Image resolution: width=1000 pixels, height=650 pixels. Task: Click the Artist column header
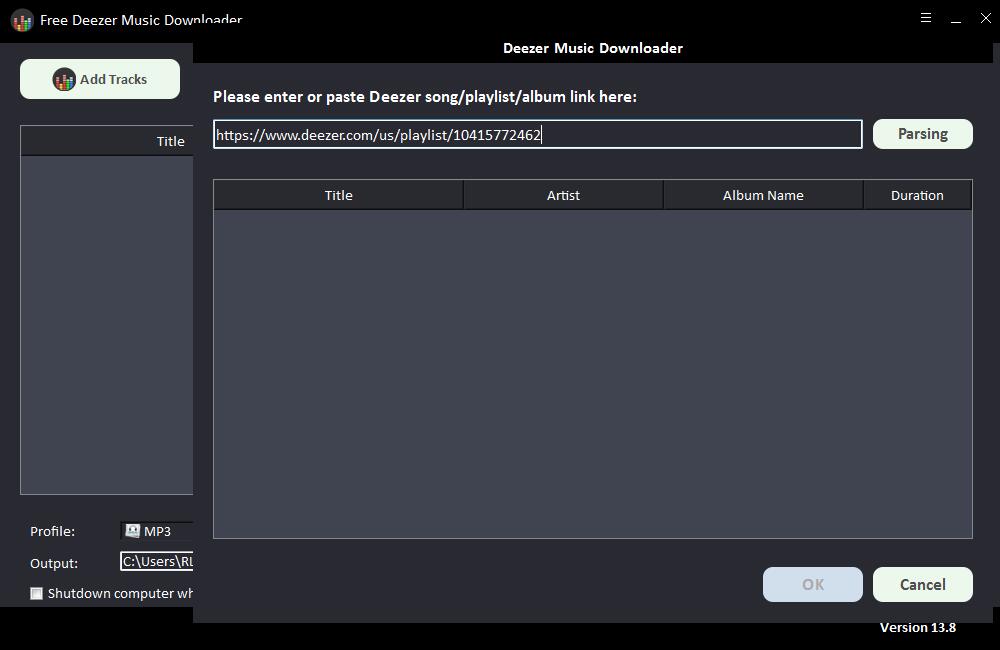tap(563, 195)
